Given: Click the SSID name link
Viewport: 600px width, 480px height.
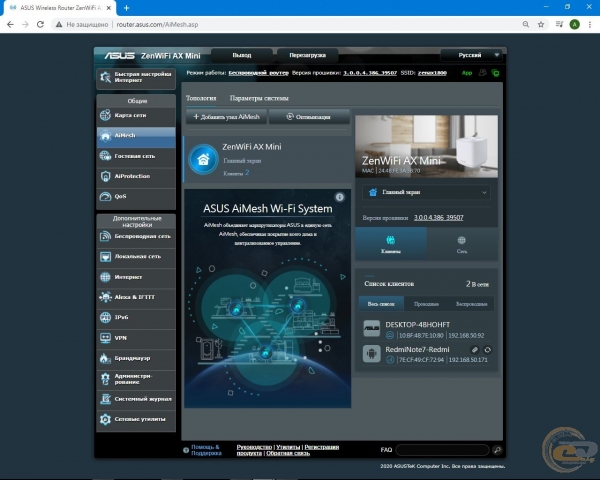Looking at the screenshot, I should 432,73.
